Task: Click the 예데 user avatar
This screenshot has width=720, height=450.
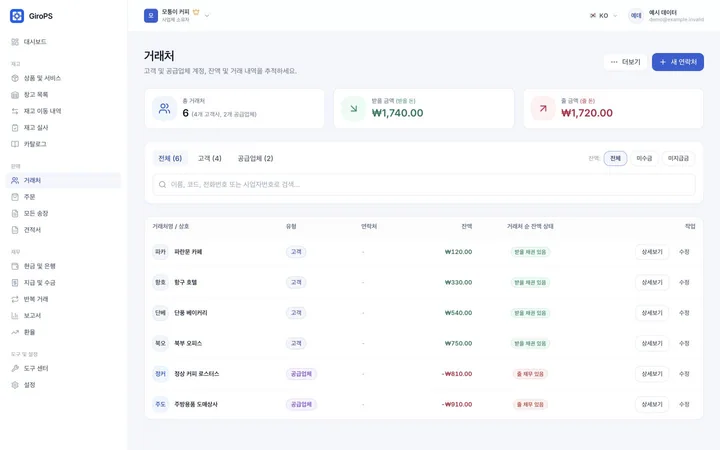Action: point(636,16)
